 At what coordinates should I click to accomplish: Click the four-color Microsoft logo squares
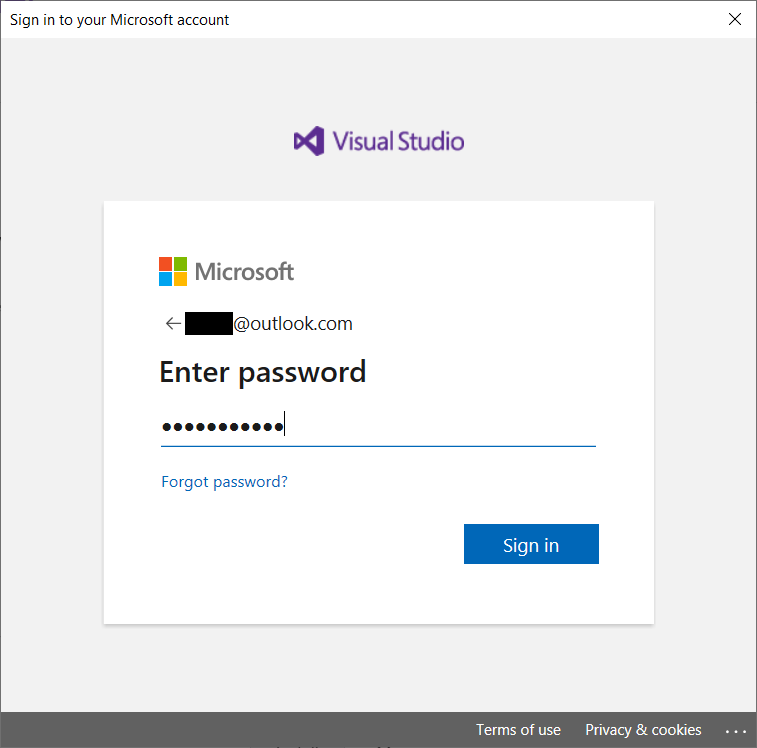[x=173, y=271]
